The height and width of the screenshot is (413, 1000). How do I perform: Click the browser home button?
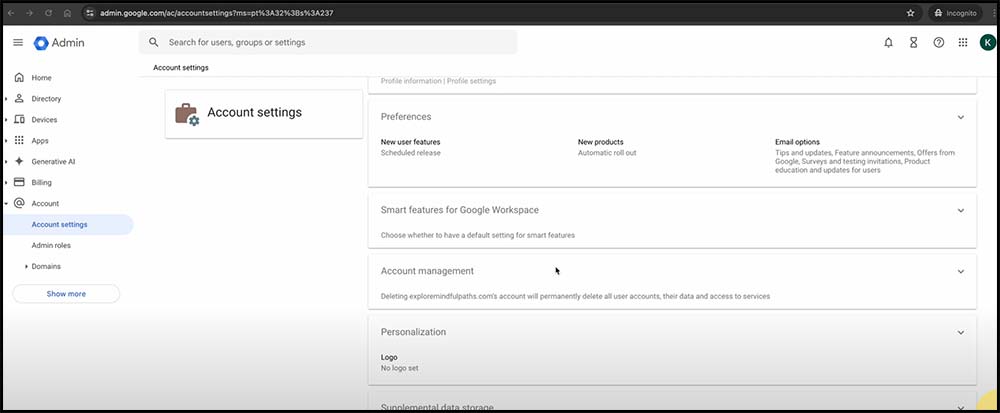(68, 13)
